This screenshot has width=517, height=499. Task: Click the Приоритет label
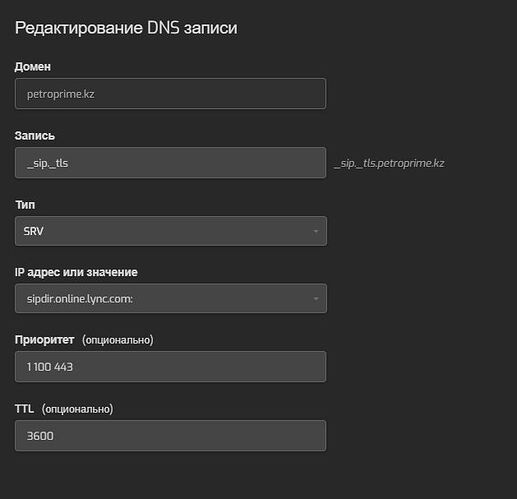[44, 340]
